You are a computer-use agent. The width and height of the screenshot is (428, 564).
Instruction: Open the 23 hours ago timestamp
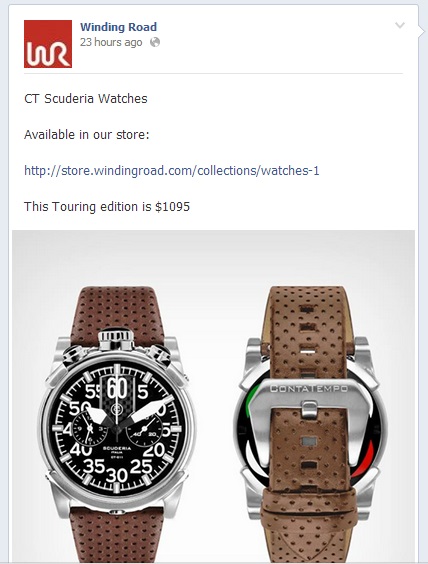point(111,42)
